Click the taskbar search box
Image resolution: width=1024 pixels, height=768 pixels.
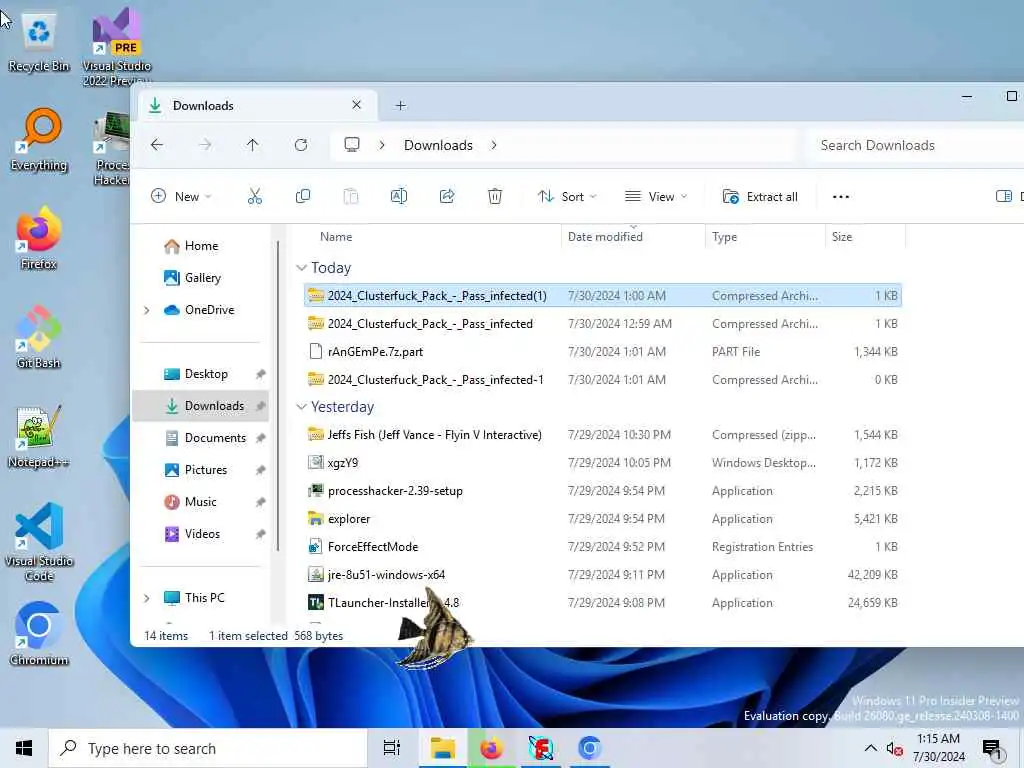[208, 748]
